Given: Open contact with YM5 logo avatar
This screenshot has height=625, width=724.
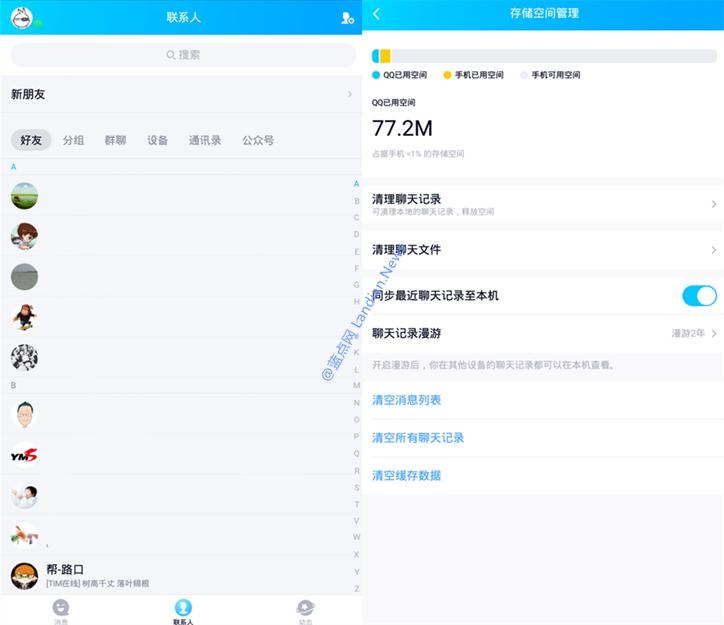Looking at the screenshot, I should pos(24,455).
